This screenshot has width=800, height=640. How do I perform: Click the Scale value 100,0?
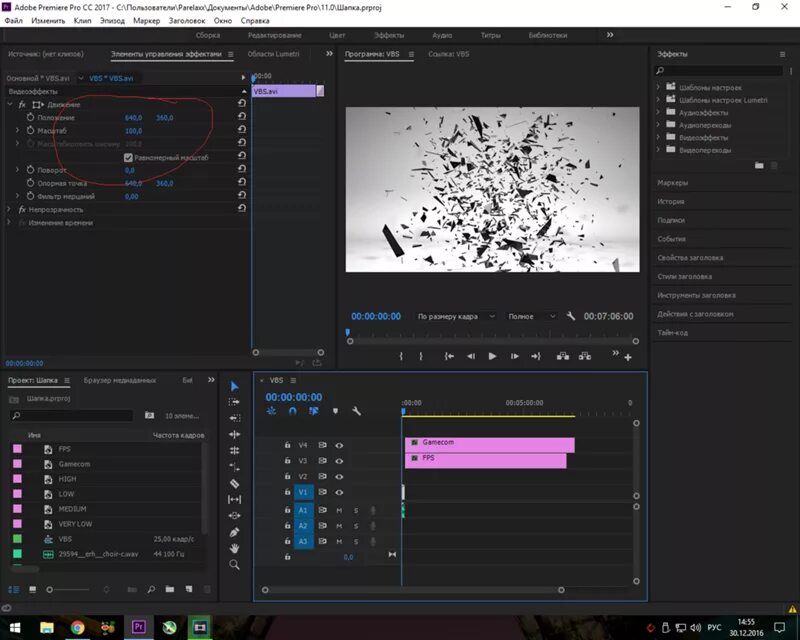click(x=133, y=131)
